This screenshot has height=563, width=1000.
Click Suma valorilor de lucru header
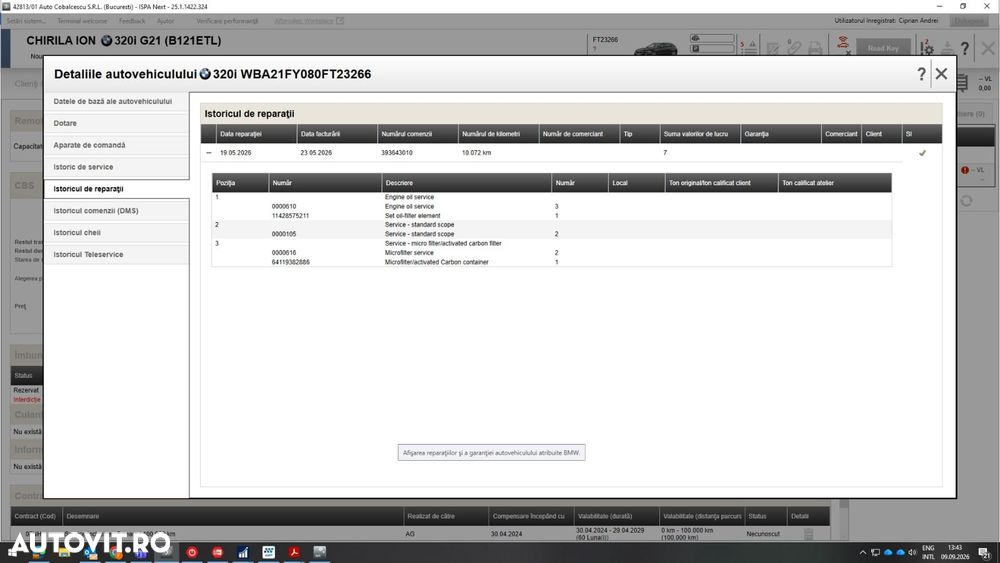[700, 134]
